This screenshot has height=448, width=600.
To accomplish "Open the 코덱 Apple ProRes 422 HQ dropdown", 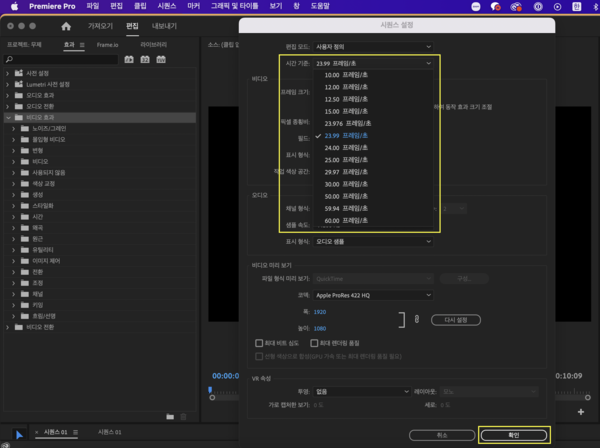I will [x=373, y=295].
